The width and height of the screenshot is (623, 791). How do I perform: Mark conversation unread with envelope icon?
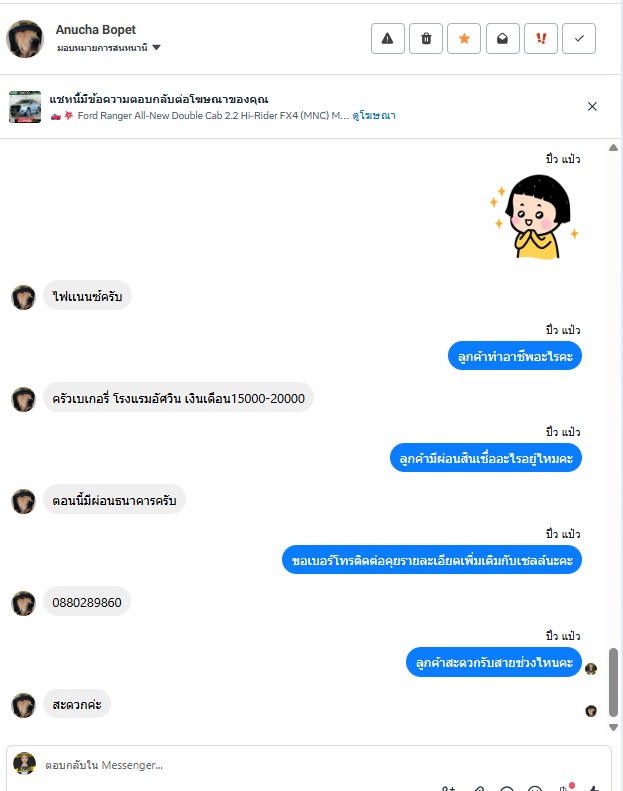click(x=502, y=38)
